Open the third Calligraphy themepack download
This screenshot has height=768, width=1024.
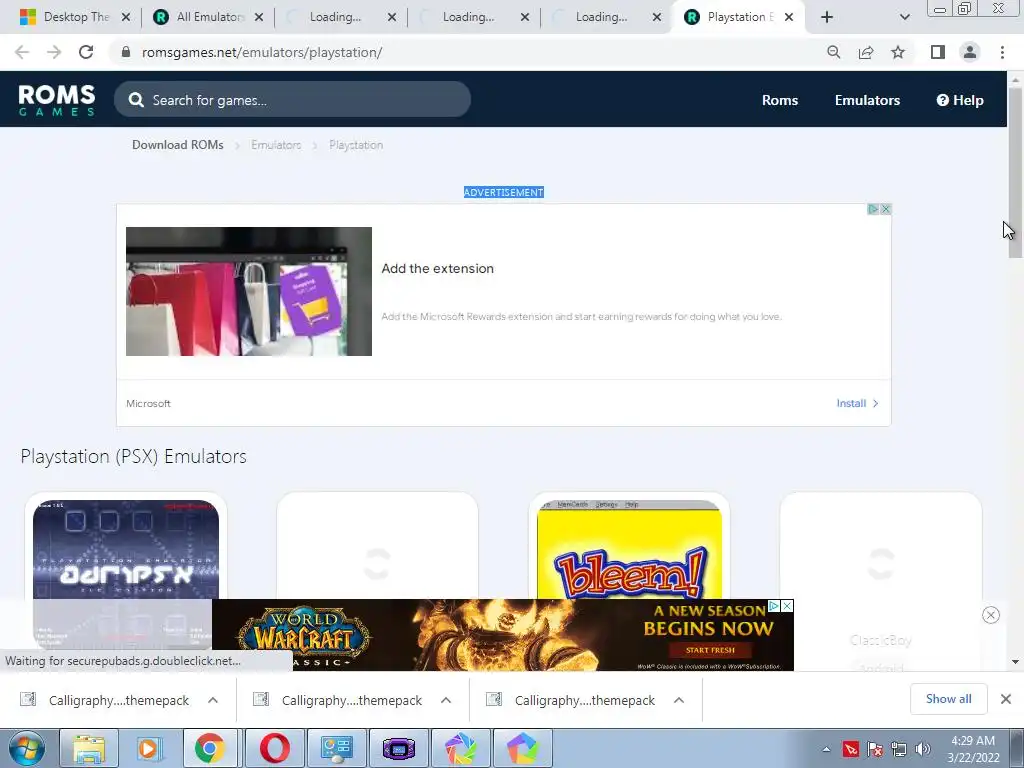coord(572,700)
